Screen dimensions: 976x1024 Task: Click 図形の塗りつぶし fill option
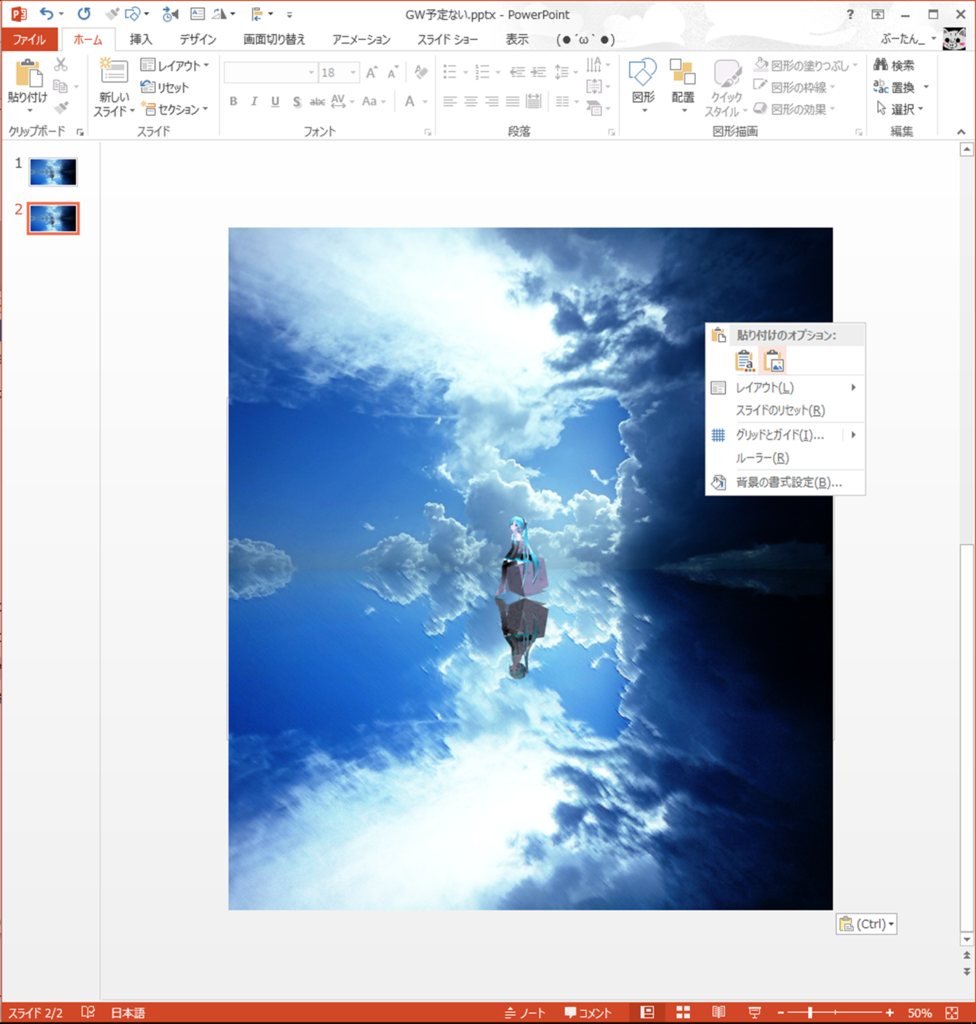click(805, 65)
